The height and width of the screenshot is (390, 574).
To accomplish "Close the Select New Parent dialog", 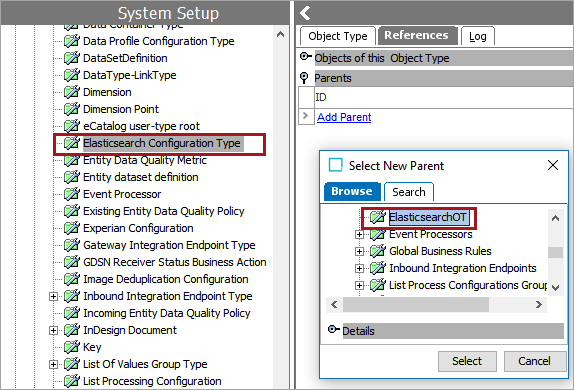I will (553, 165).
